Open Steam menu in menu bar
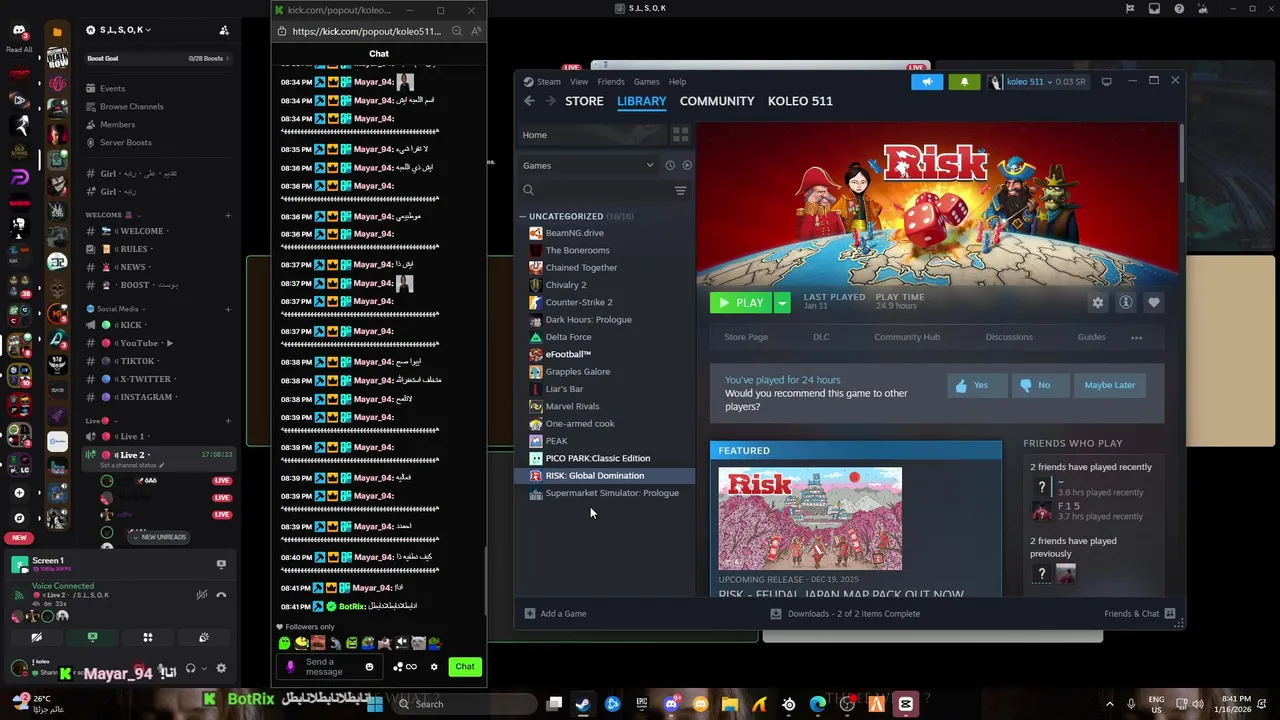 point(549,82)
